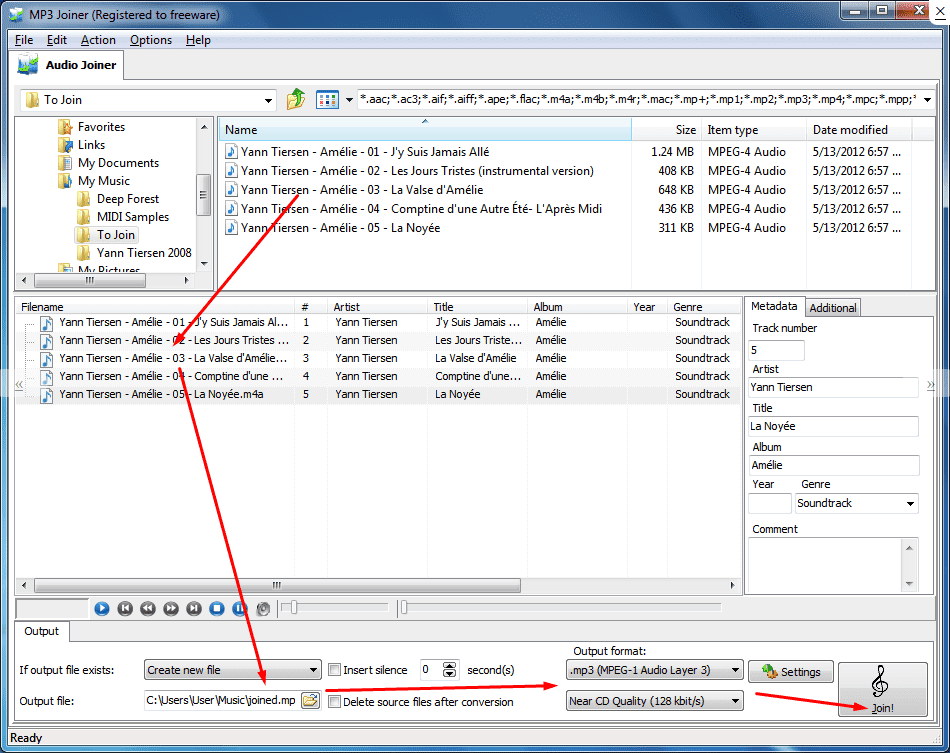
Task: Expand the file extension filter dropdown
Action: (928, 99)
